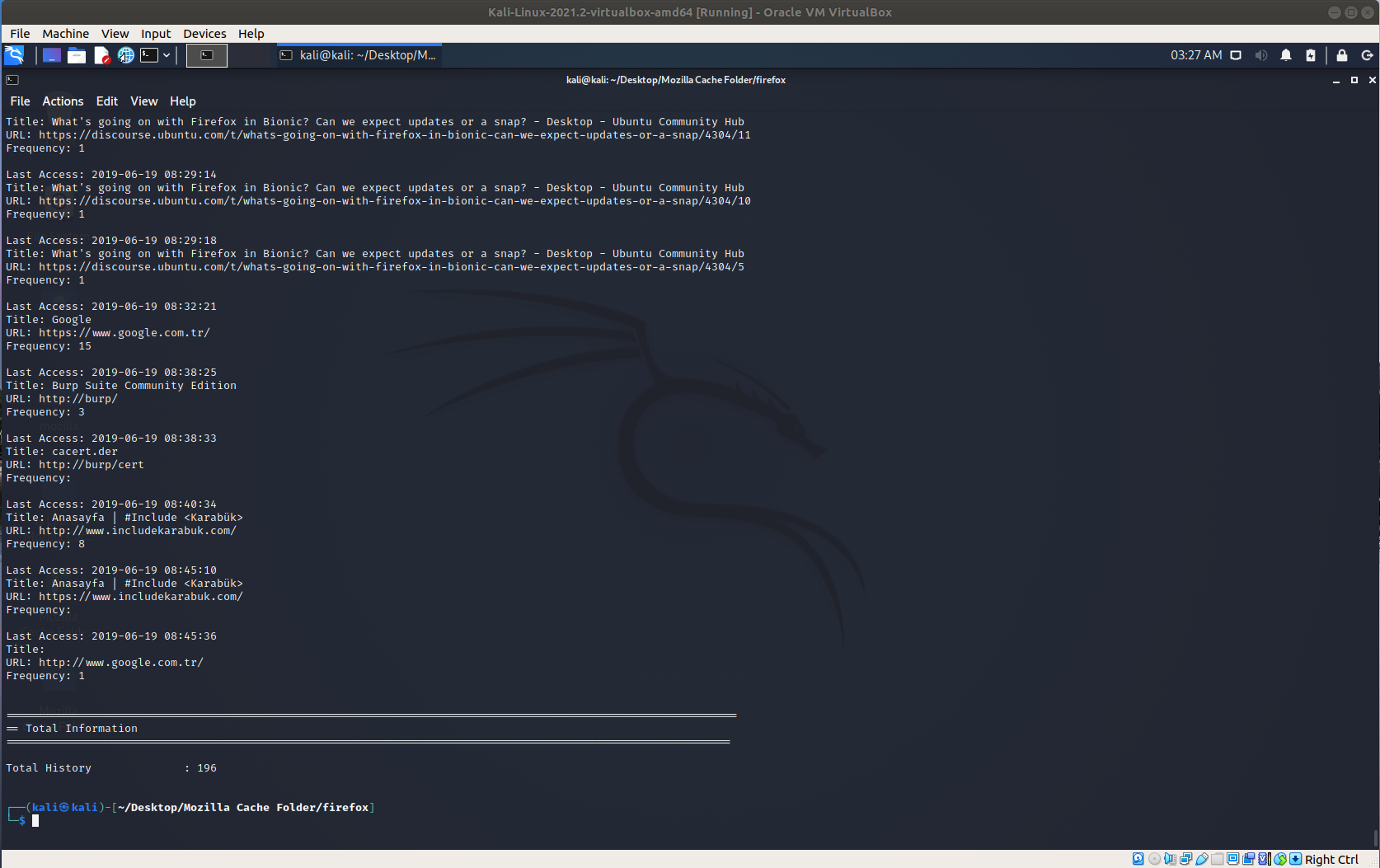Click the discourse.ubuntu.com URL ending in /4304/11
The height and width of the screenshot is (868, 1380).
[395, 135]
